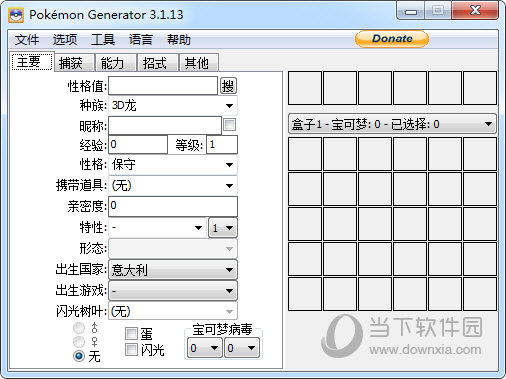Open the 帮助 menu
Image resolution: width=506 pixels, height=379 pixels.
pos(179,40)
